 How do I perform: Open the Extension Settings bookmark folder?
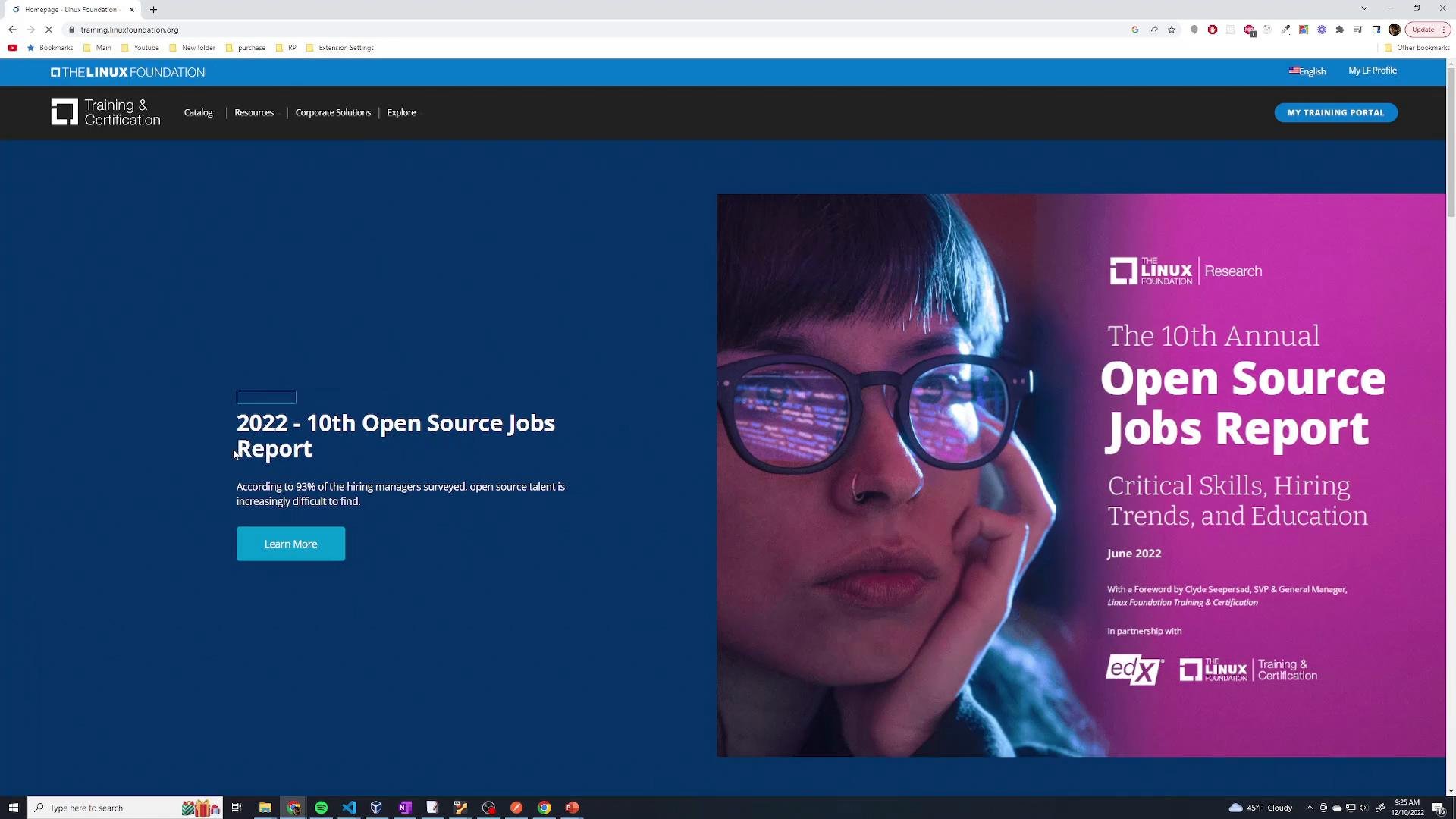340,48
